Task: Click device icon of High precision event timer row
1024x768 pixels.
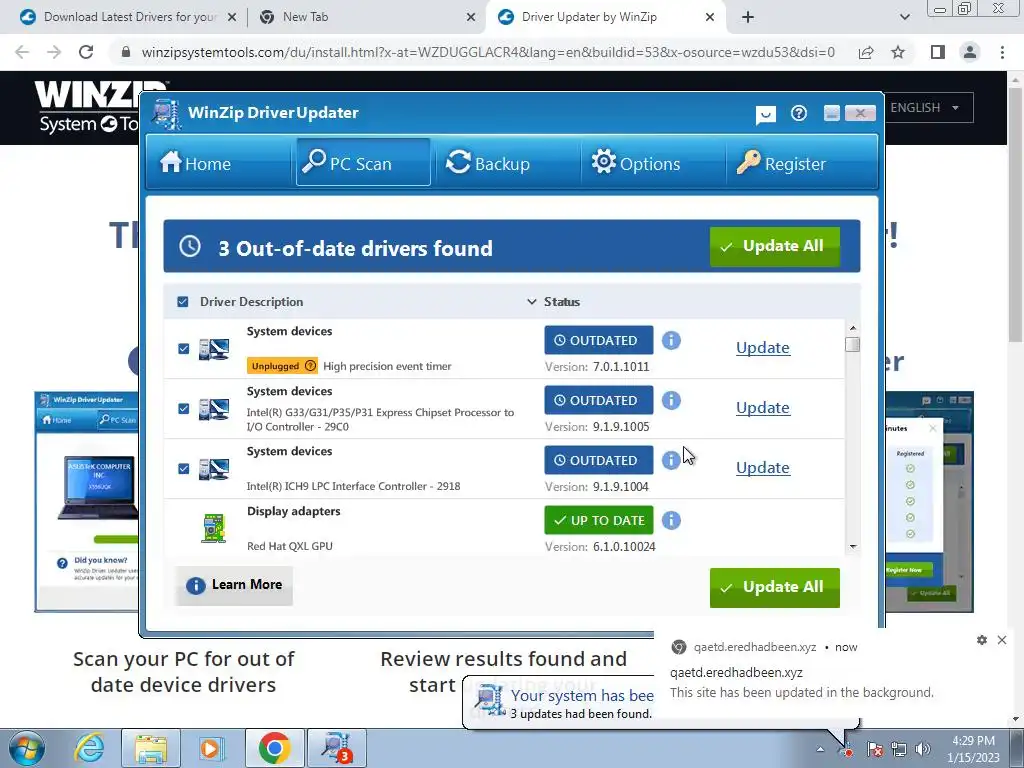Action: pos(214,349)
